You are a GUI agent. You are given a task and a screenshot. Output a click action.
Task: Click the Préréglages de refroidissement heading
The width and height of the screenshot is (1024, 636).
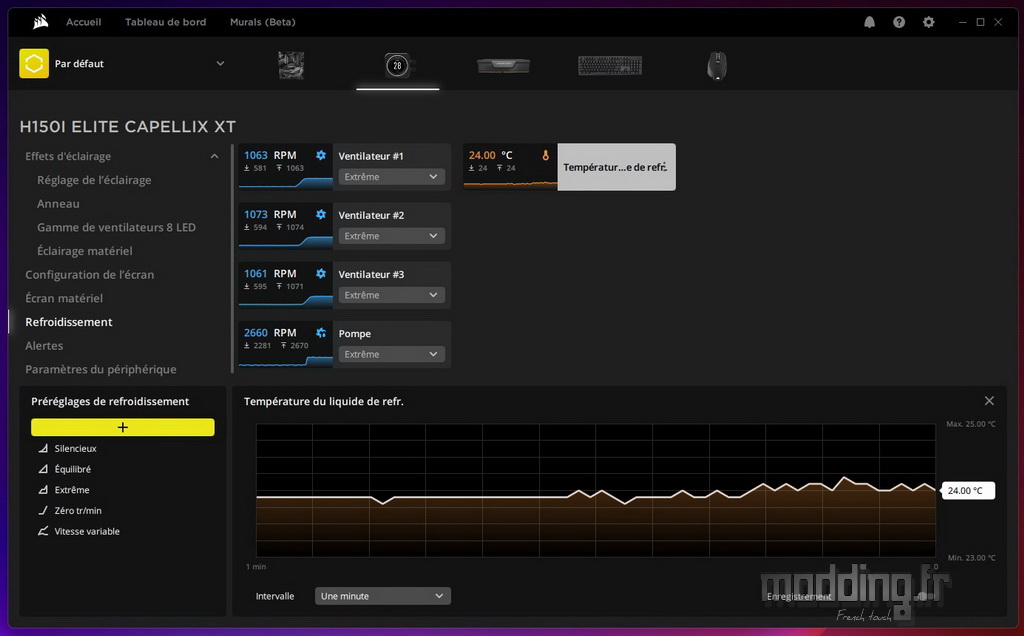[x=110, y=402]
